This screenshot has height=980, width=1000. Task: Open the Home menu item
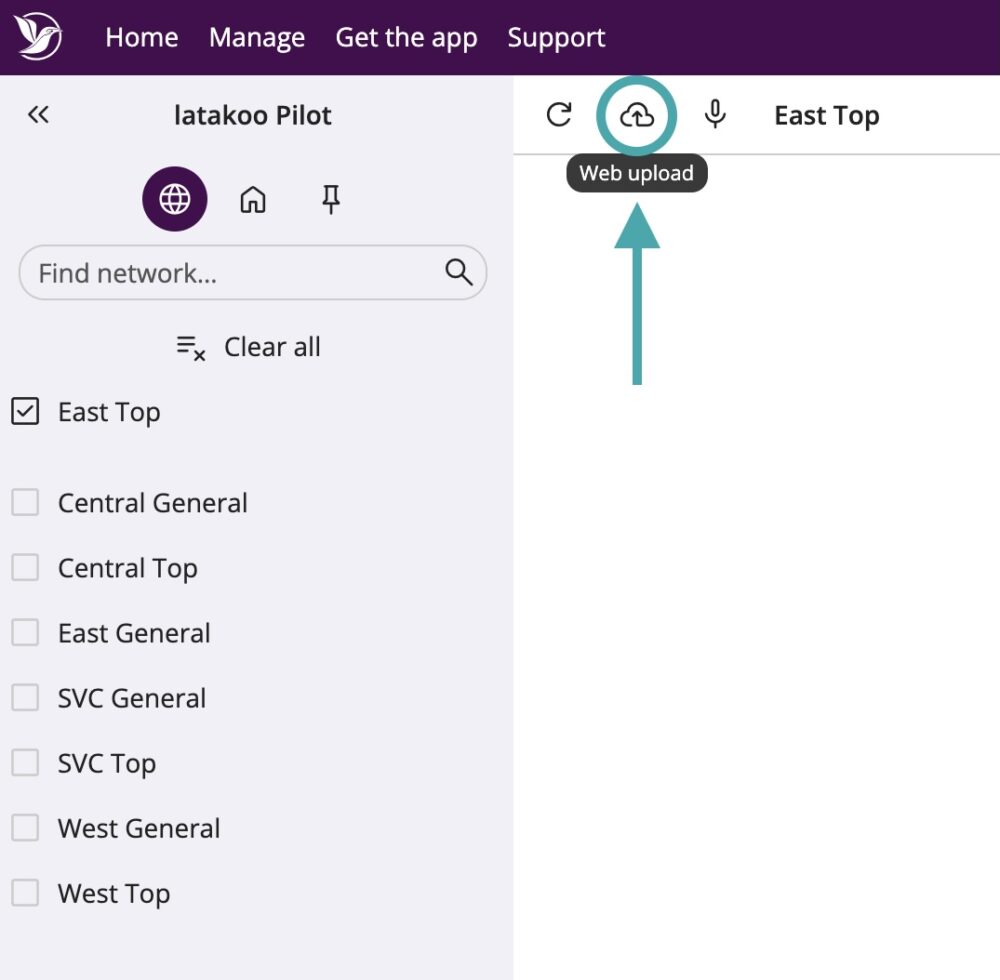(141, 38)
